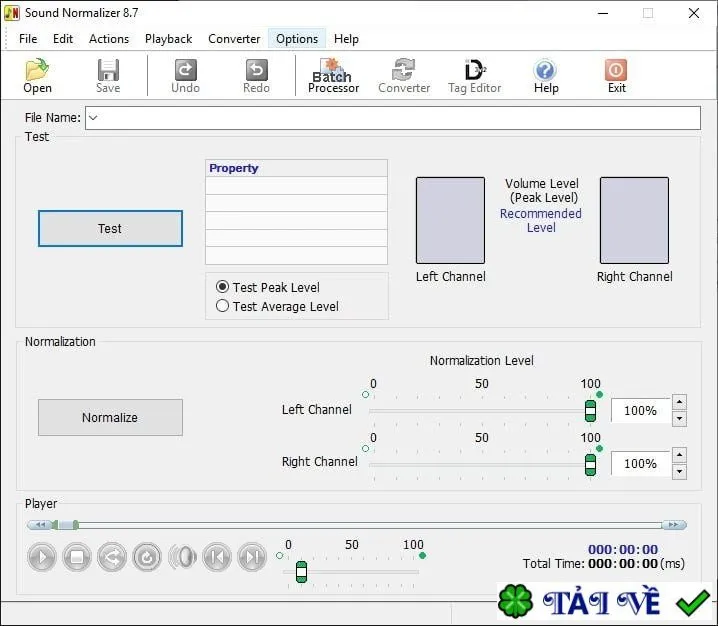Click the red Exit power icon
Viewport: 718px width, 626px height.
pos(616,70)
